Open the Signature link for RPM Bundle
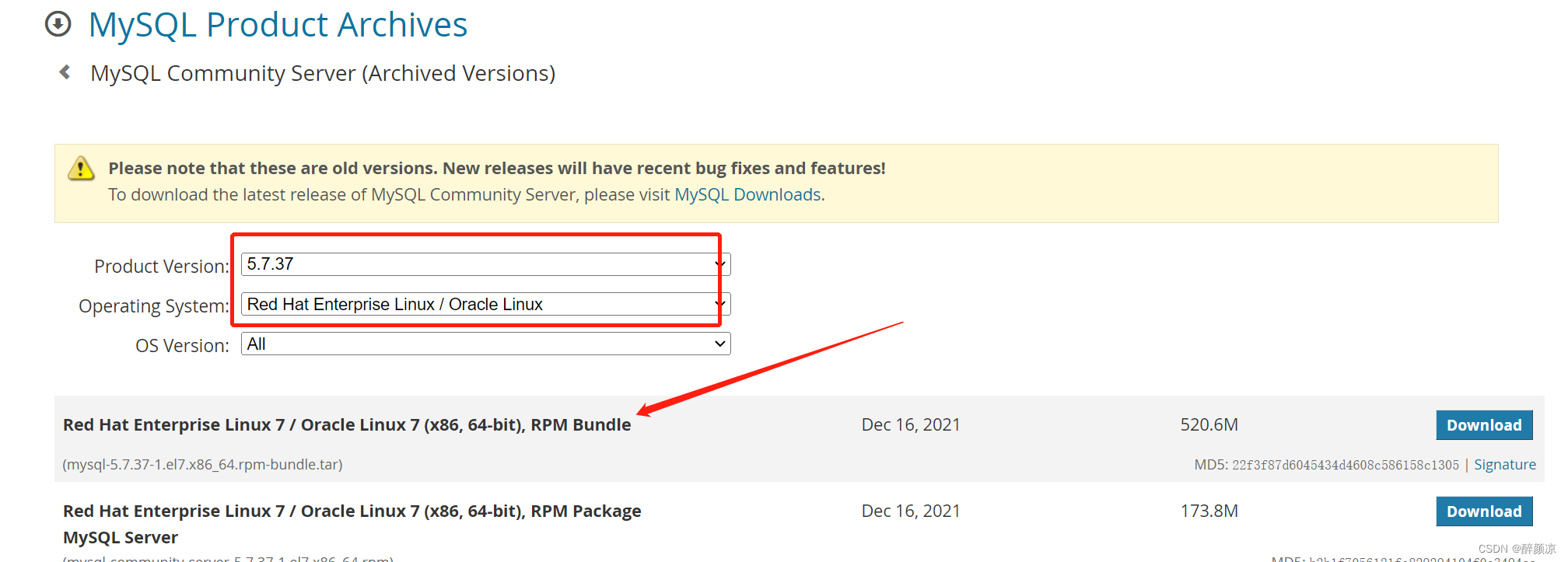Image resolution: width=1568 pixels, height=562 pixels. coord(1505,465)
